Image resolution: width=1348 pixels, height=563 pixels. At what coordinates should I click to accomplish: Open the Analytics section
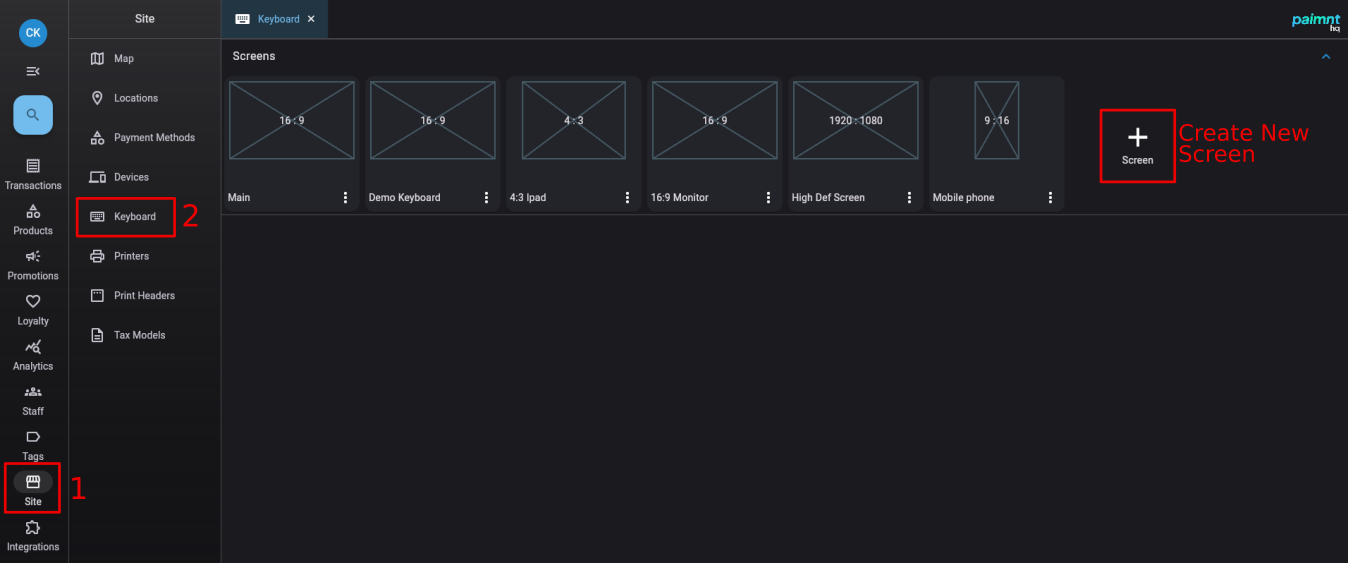(x=33, y=354)
